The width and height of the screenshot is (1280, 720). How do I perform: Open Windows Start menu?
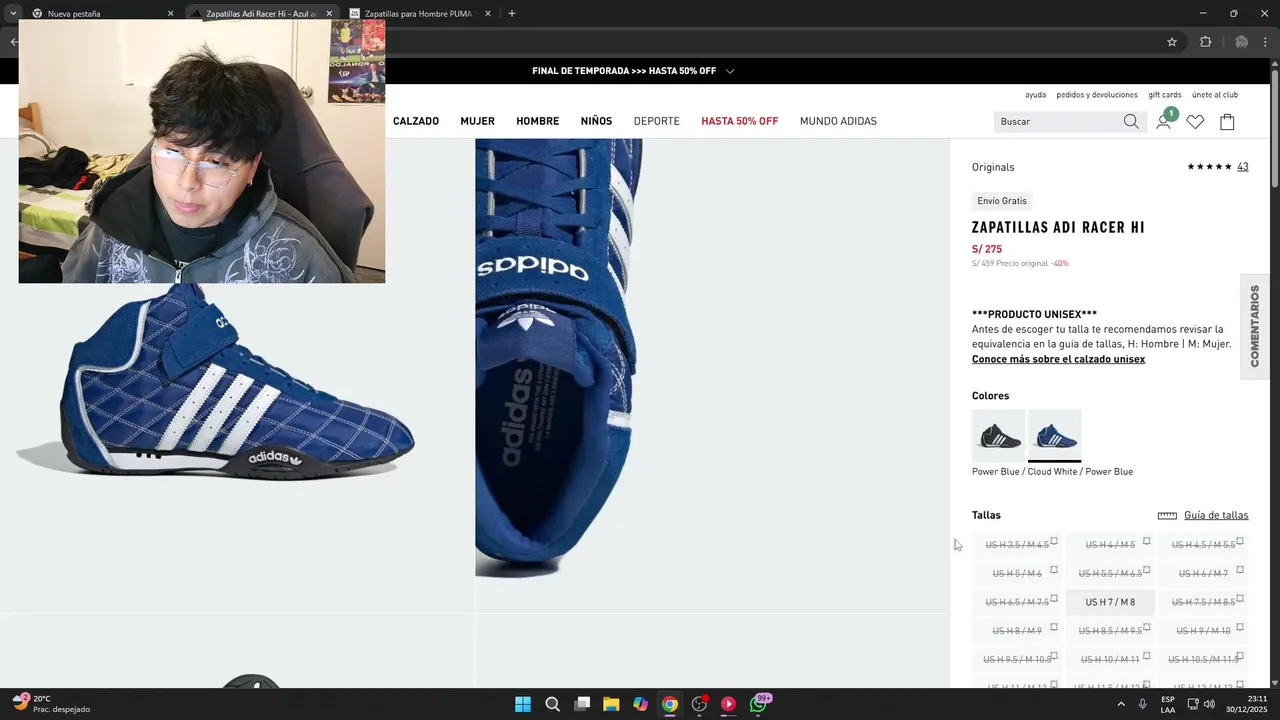point(523,704)
